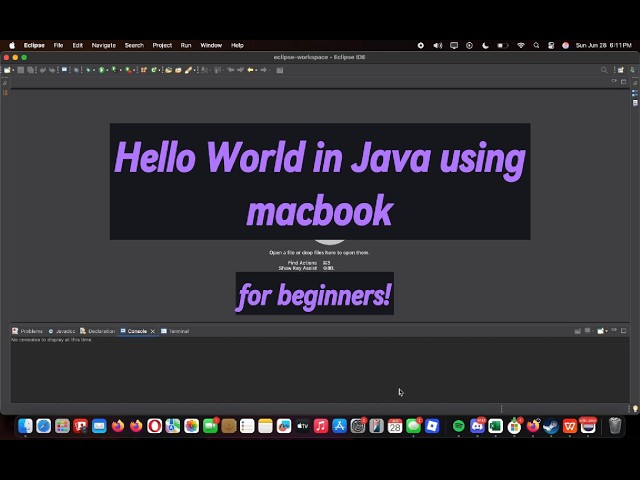Image resolution: width=640 pixels, height=480 pixels.
Task: Maximize the Console panel
Action: pos(624,331)
